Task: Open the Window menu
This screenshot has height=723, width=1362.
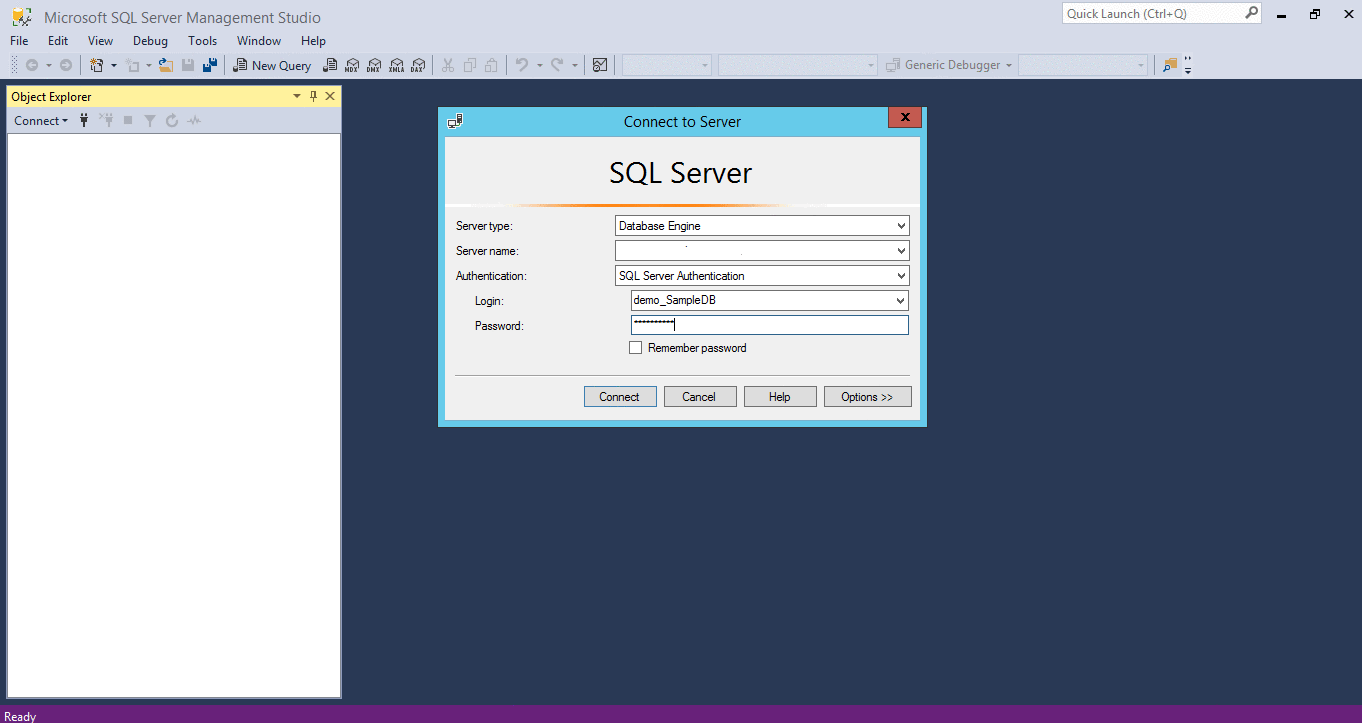Action: point(259,41)
